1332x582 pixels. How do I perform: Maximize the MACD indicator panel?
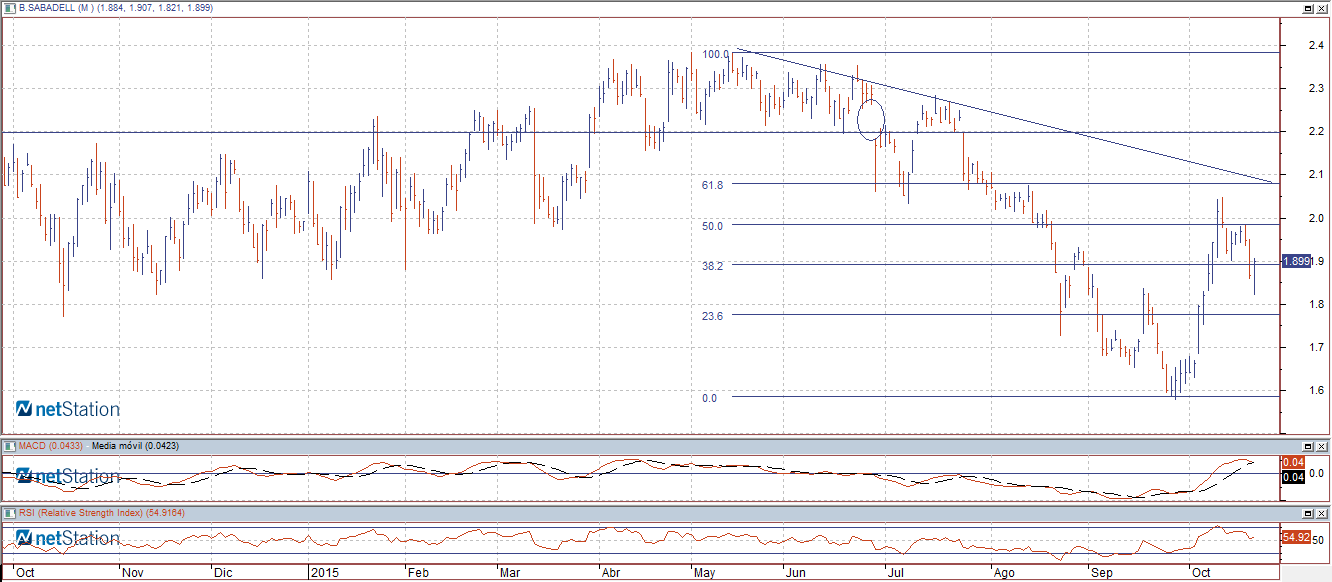click(1306, 445)
